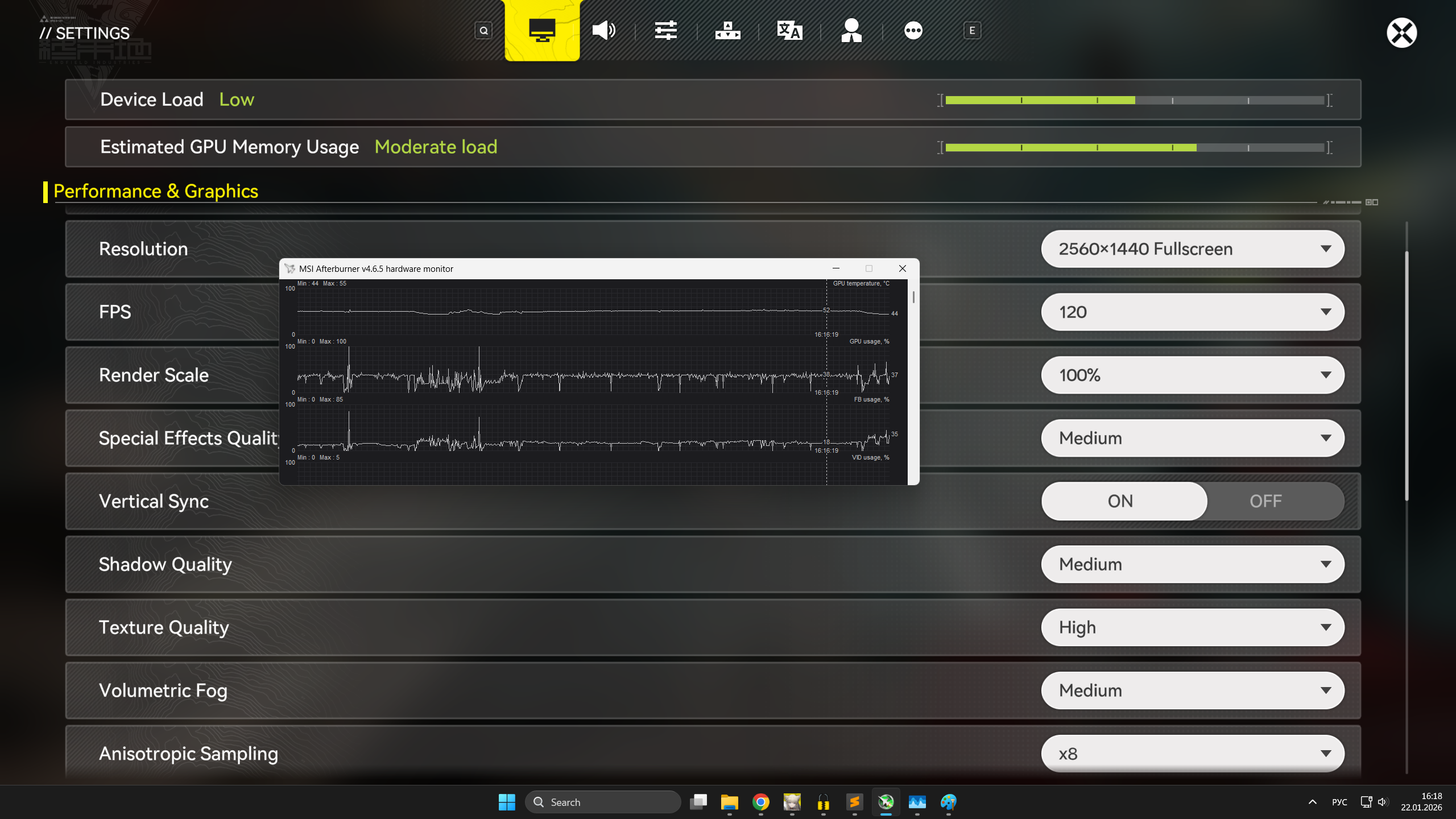Select the display graphics settings tab
This screenshot has height=819, width=1456.
[542, 30]
